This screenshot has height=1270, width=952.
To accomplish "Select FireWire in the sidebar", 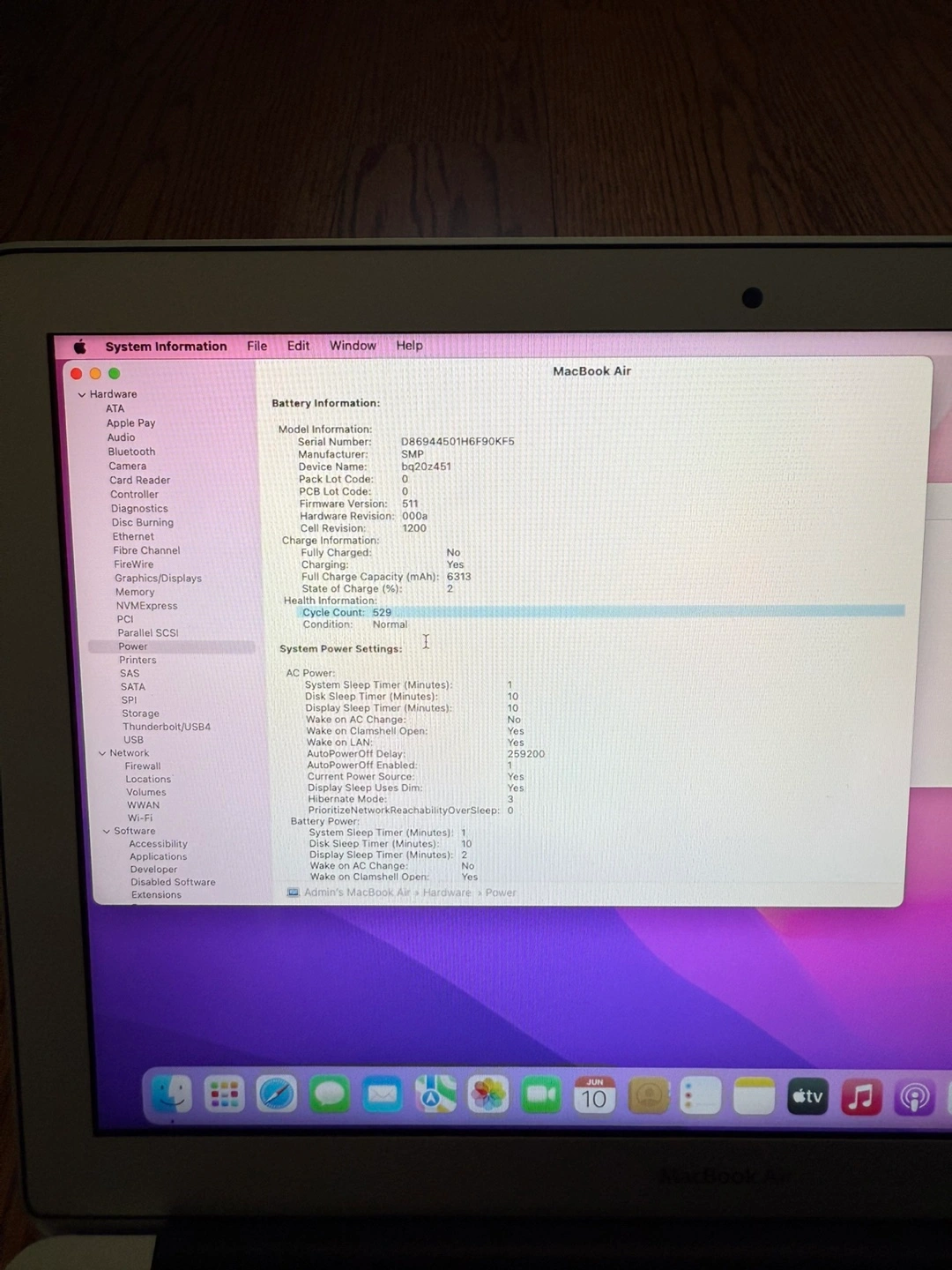I will [134, 564].
